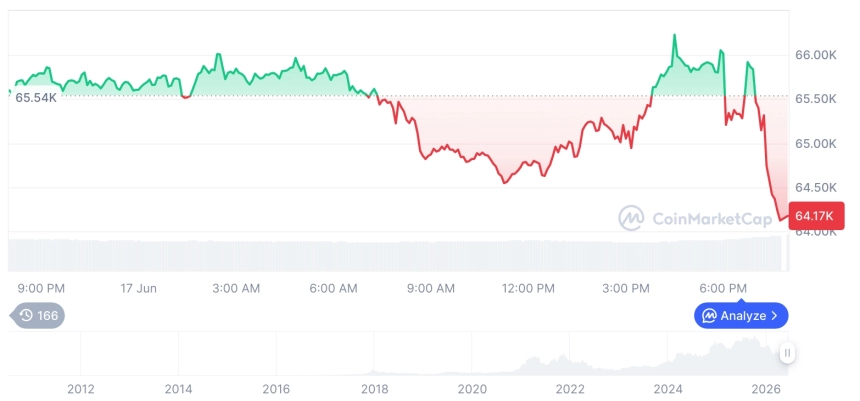
Task: Click the 12:00 PM time axis label
Action: click(528, 288)
